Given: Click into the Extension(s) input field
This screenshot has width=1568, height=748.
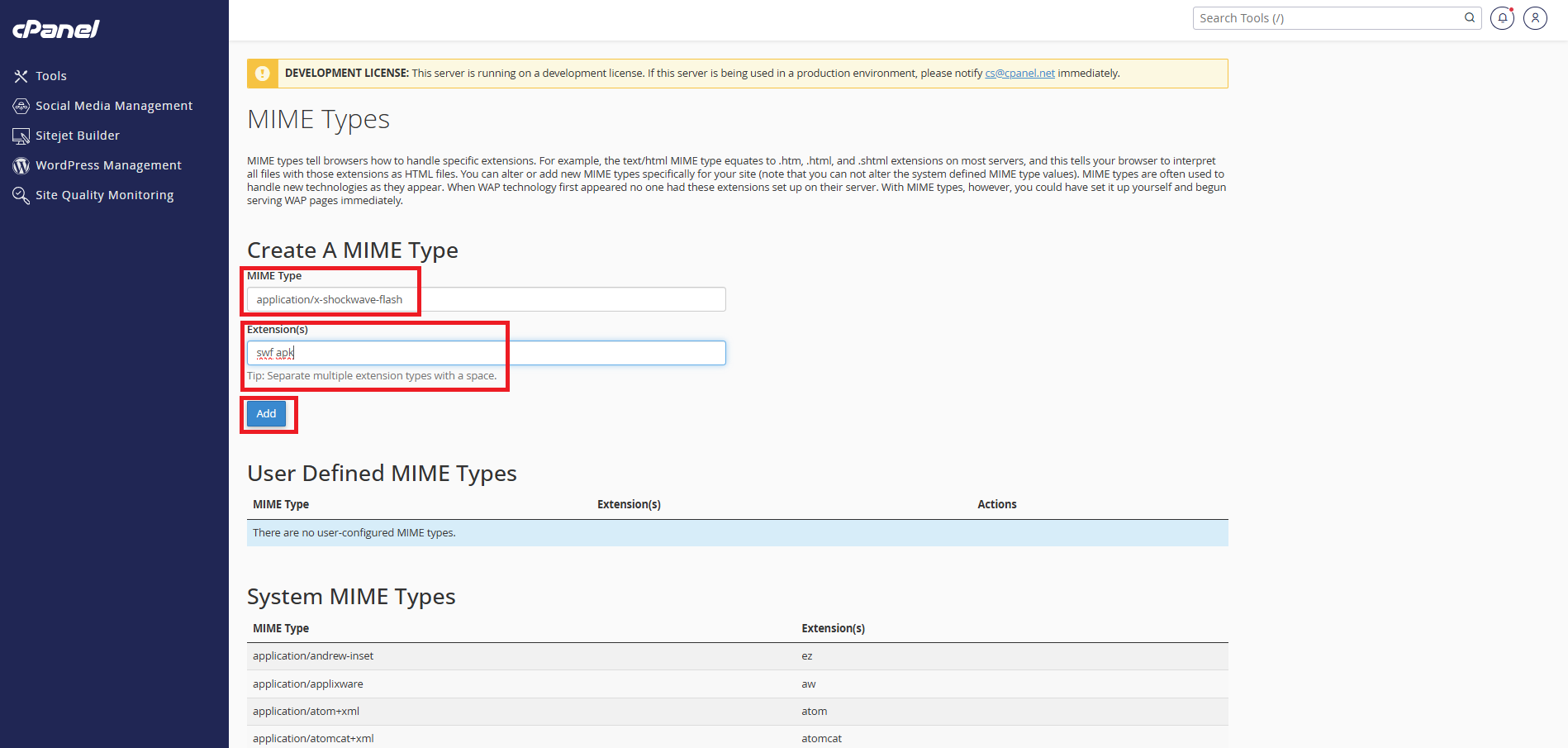Looking at the screenshot, I should [486, 353].
